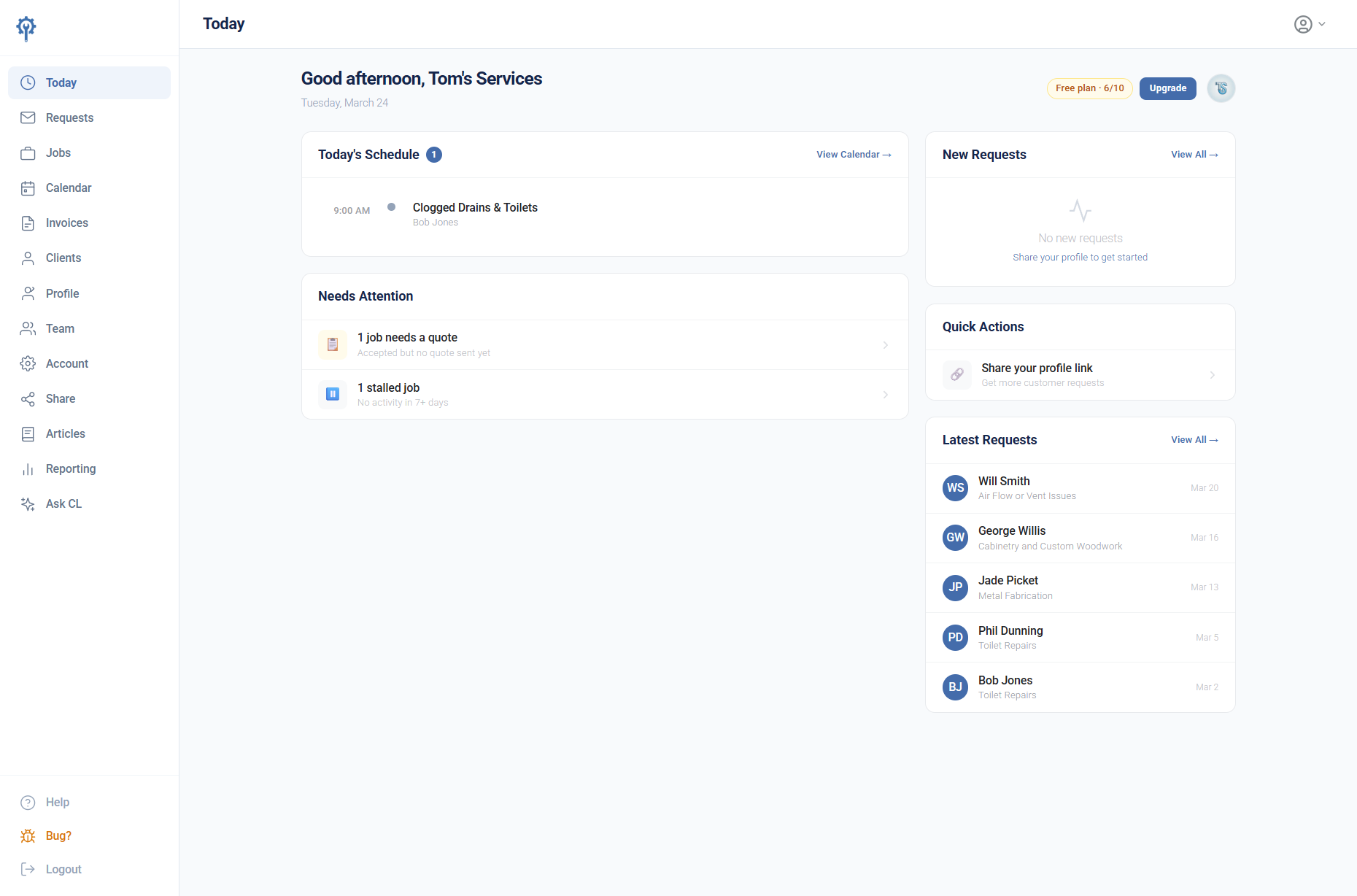The width and height of the screenshot is (1357, 896).
Task: Open the Ask CL sparkle icon
Action: [28, 504]
